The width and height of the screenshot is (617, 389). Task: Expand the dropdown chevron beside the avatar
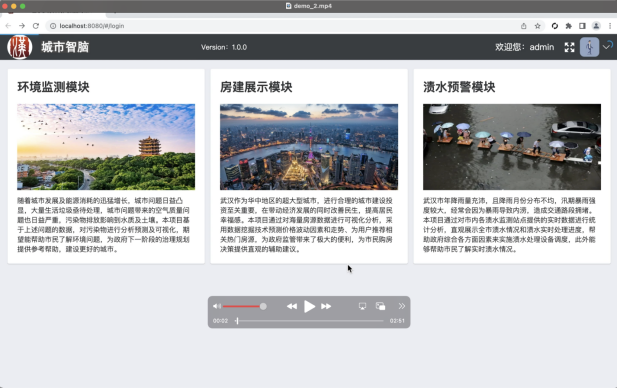pos(607,46)
